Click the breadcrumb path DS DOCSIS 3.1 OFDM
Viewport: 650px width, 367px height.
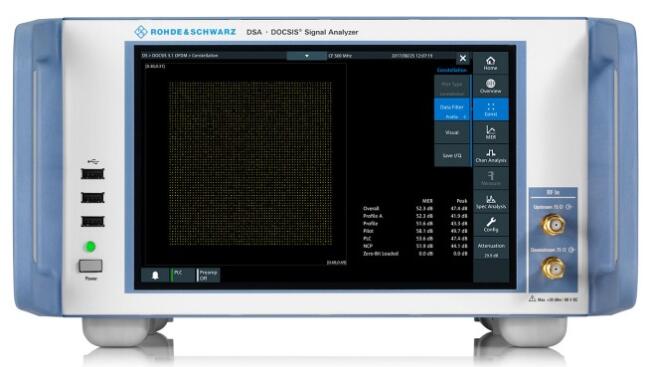pos(179,56)
